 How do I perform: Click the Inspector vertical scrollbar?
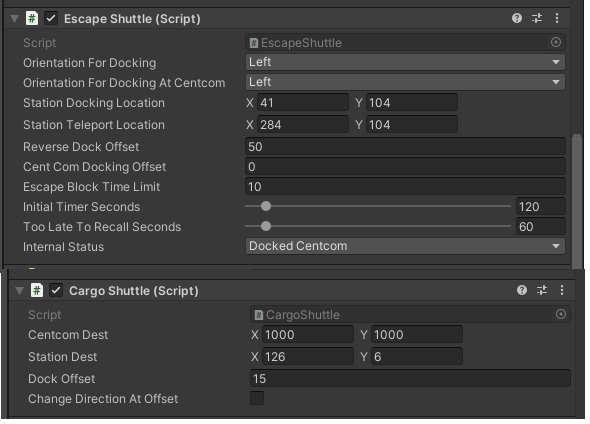(x=577, y=201)
